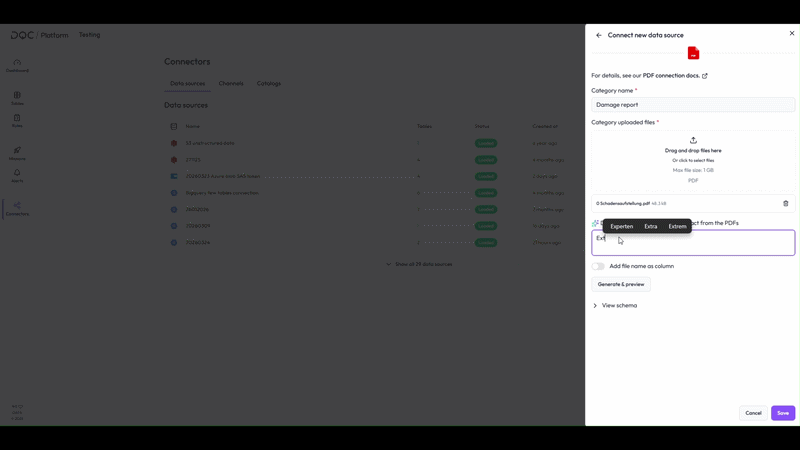Click the red PDF file icon

(693, 53)
